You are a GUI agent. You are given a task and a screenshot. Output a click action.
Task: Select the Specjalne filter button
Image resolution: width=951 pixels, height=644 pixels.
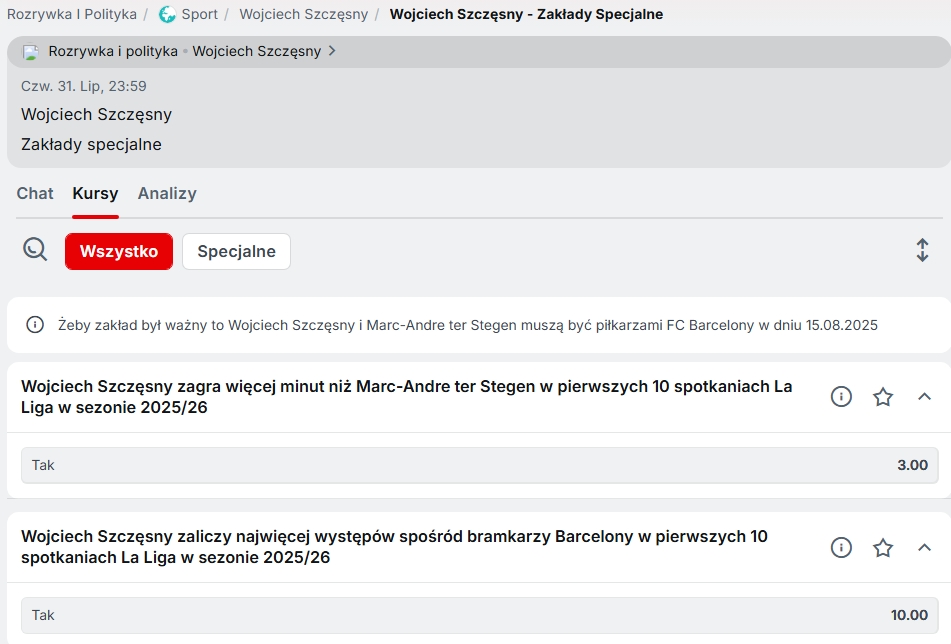[x=237, y=251]
